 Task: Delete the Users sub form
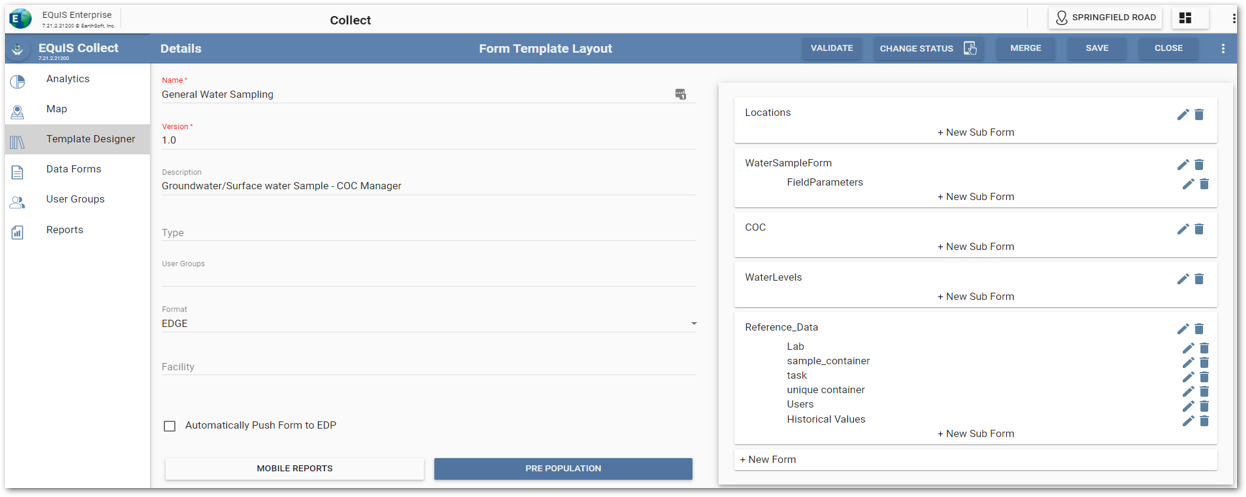(1204, 406)
